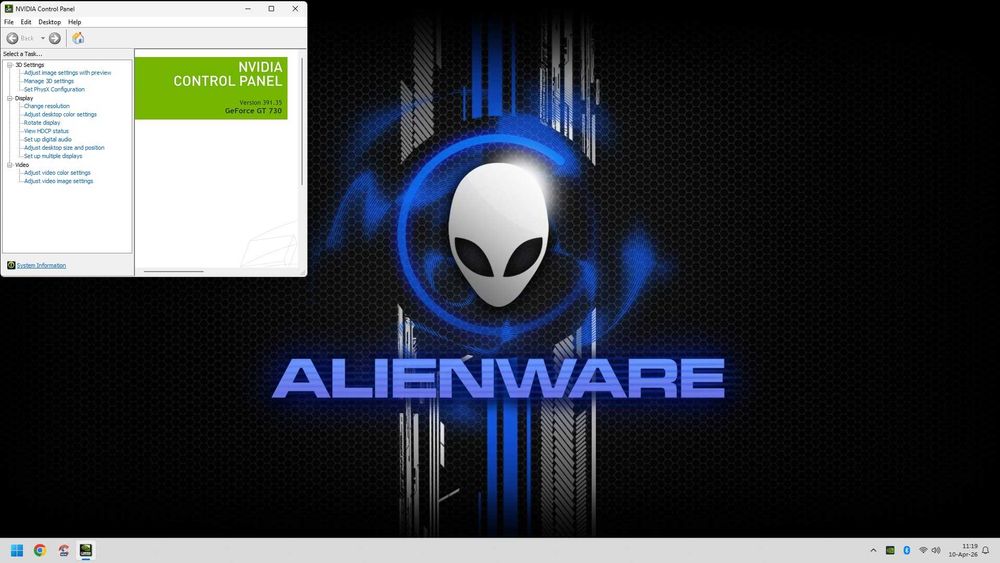This screenshot has height=563, width=1000.
Task: Click the horizontal scrollbar in the right pane
Action: pyautogui.click(x=173, y=271)
